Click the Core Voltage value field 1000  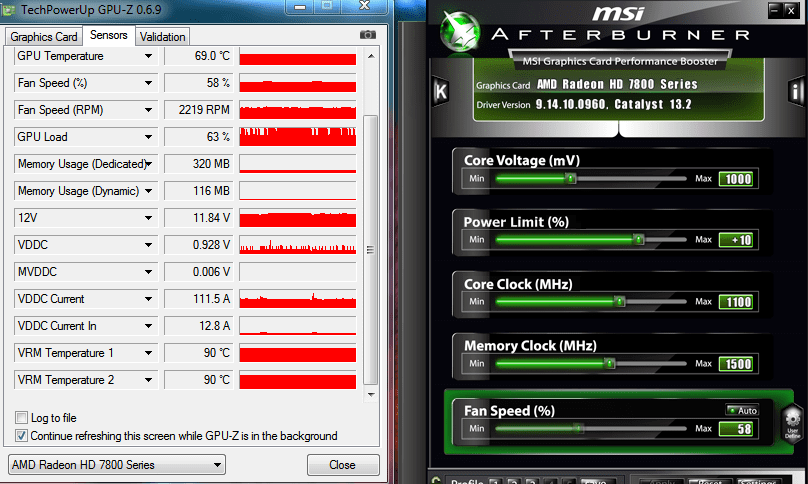(736, 179)
